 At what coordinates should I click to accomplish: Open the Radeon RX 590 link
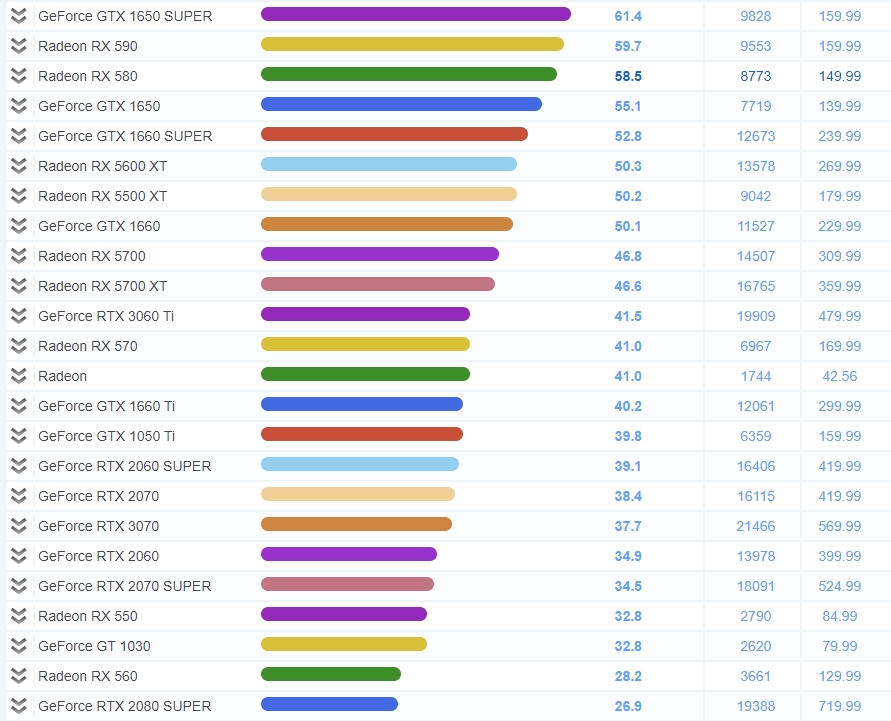click(x=88, y=46)
